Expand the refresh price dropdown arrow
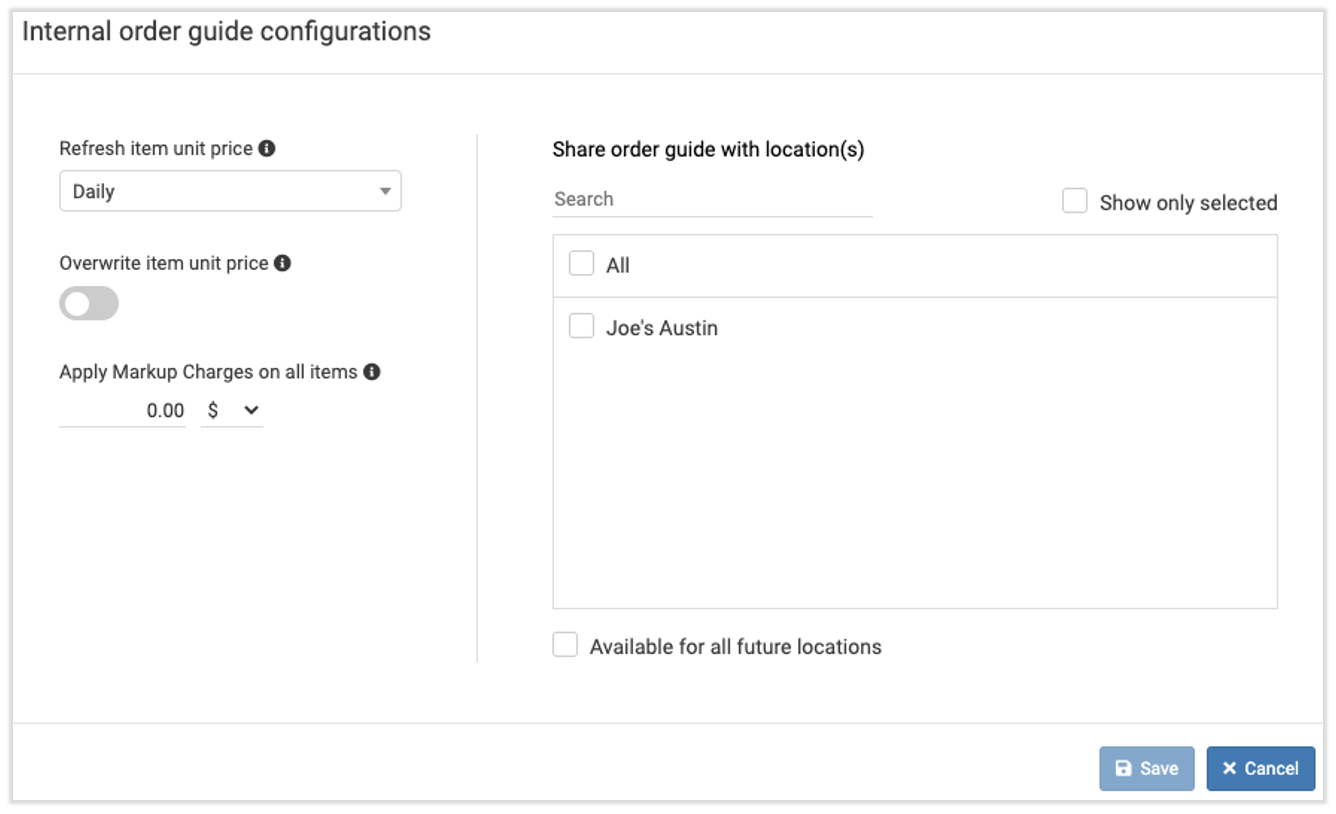This screenshot has height=814, width=1336. tap(385, 191)
